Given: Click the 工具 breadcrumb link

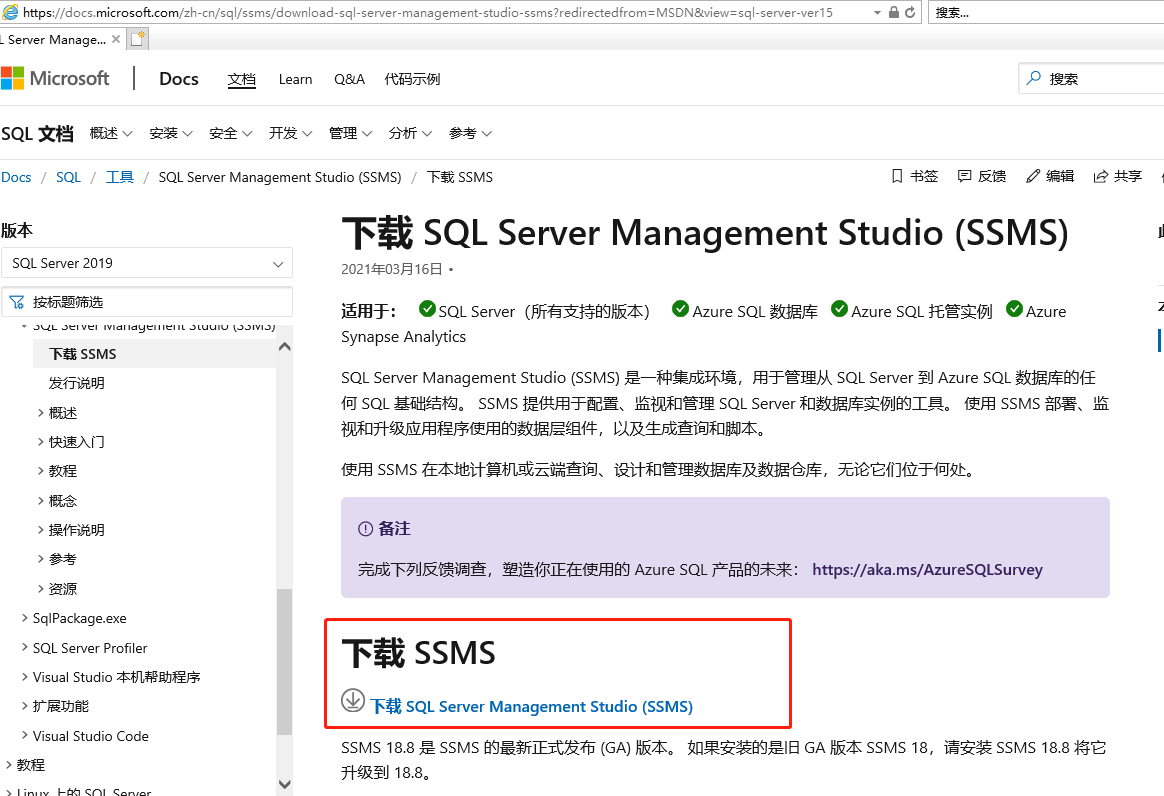Looking at the screenshot, I should click(120, 177).
